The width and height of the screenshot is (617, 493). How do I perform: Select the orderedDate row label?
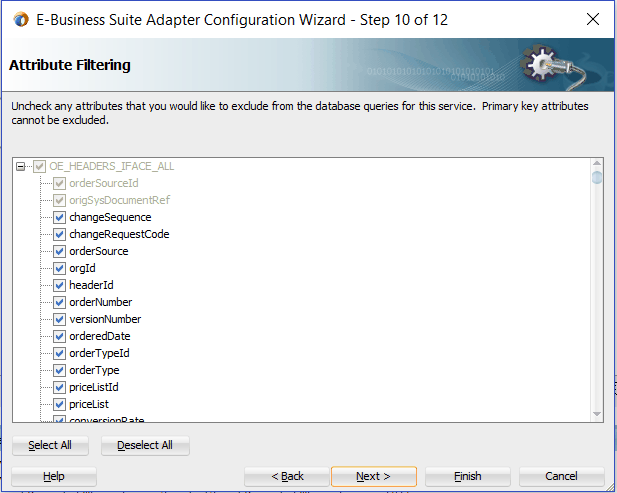[x=100, y=336]
